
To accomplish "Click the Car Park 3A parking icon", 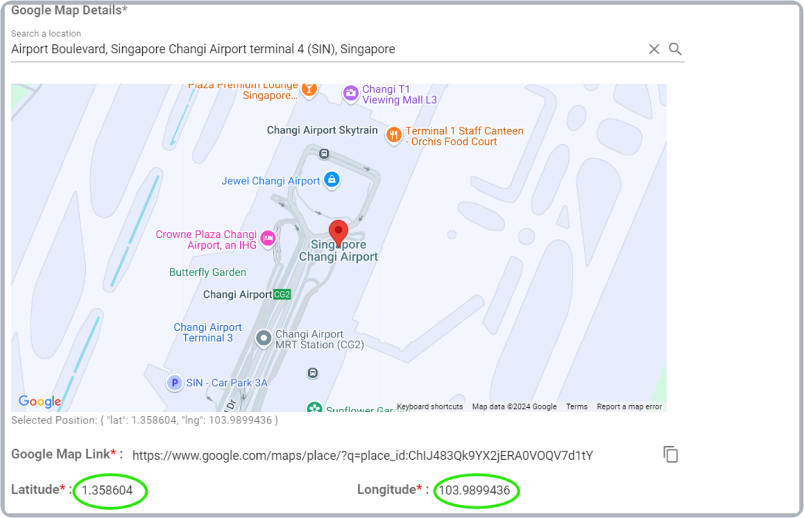I will tap(174, 383).
